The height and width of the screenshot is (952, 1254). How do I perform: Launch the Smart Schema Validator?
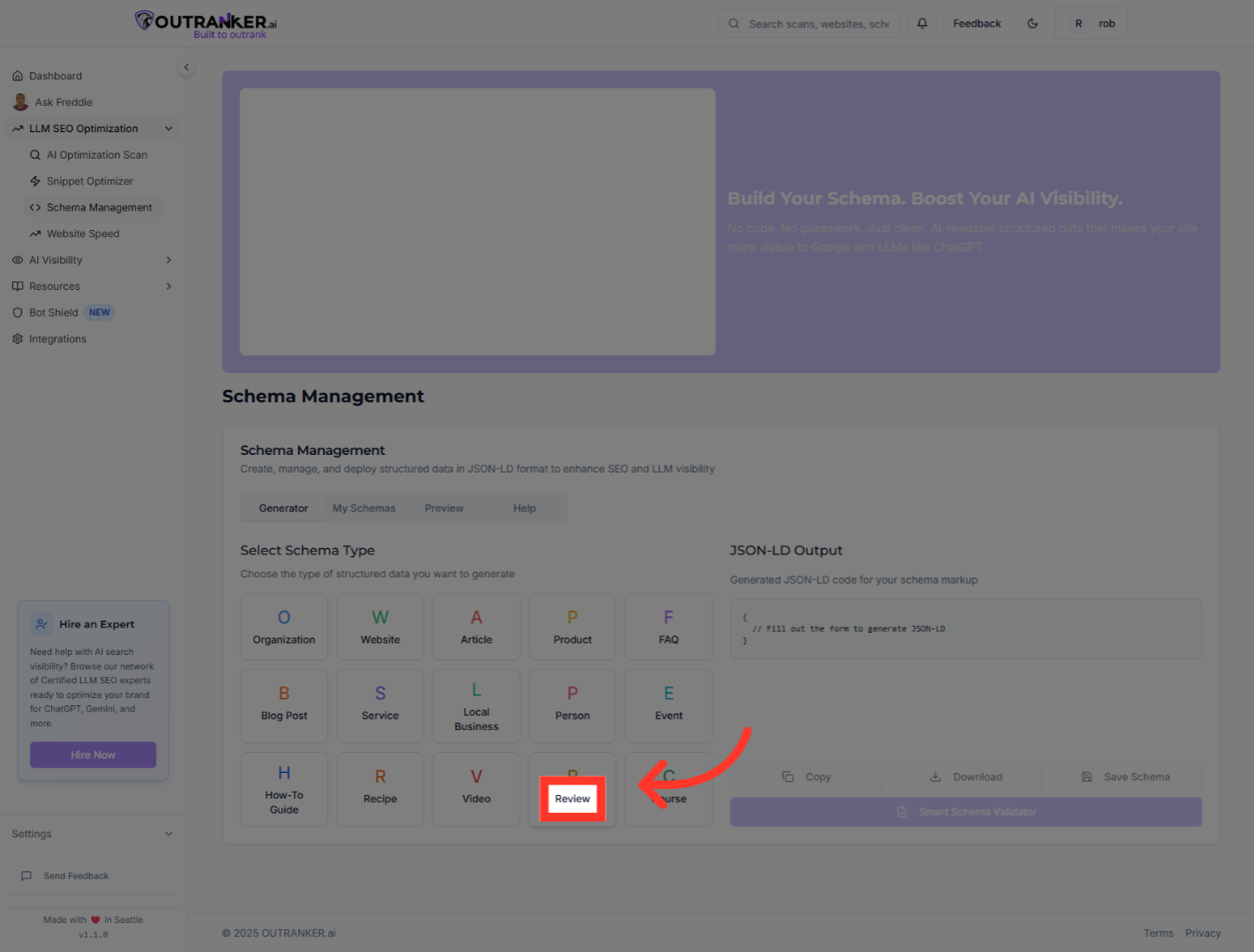(x=966, y=812)
